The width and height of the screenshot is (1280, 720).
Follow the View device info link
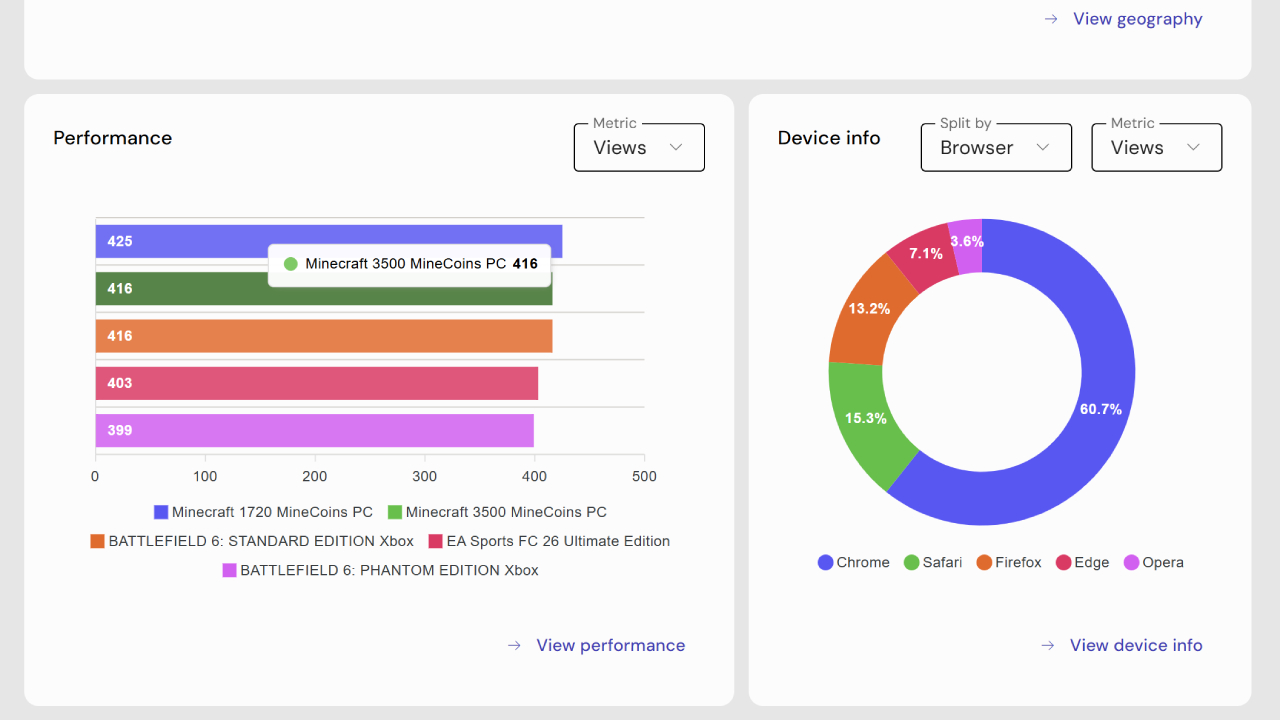click(x=1121, y=645)
